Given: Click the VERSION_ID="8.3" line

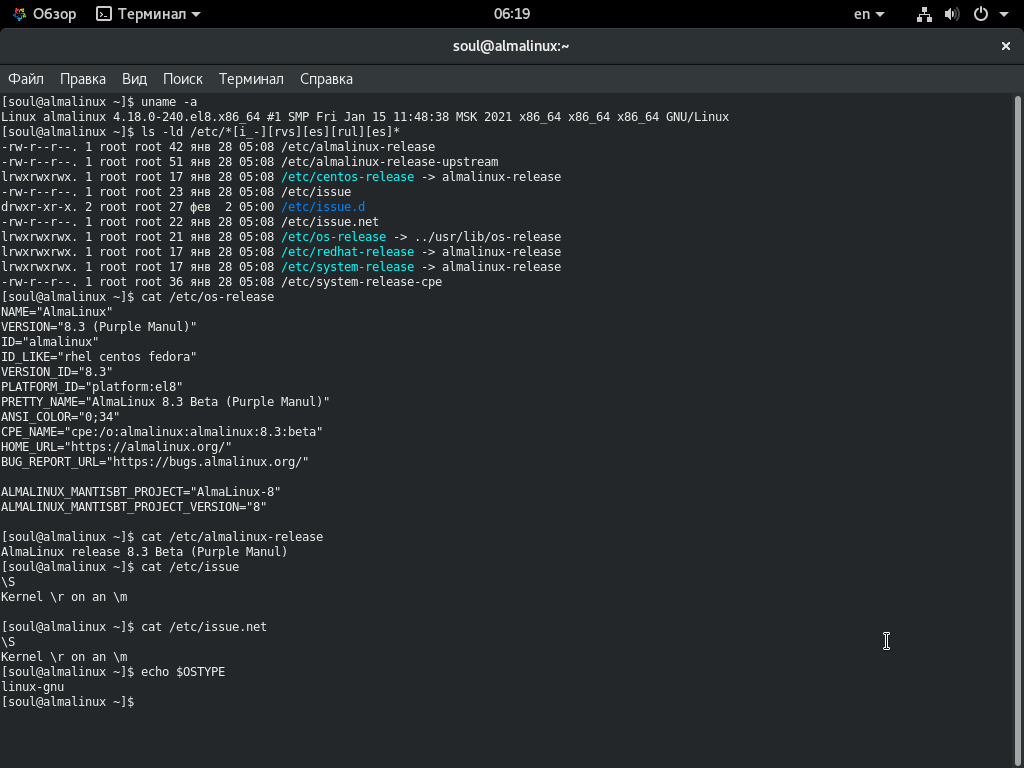Looking at the screenshot, I should 57,372.
